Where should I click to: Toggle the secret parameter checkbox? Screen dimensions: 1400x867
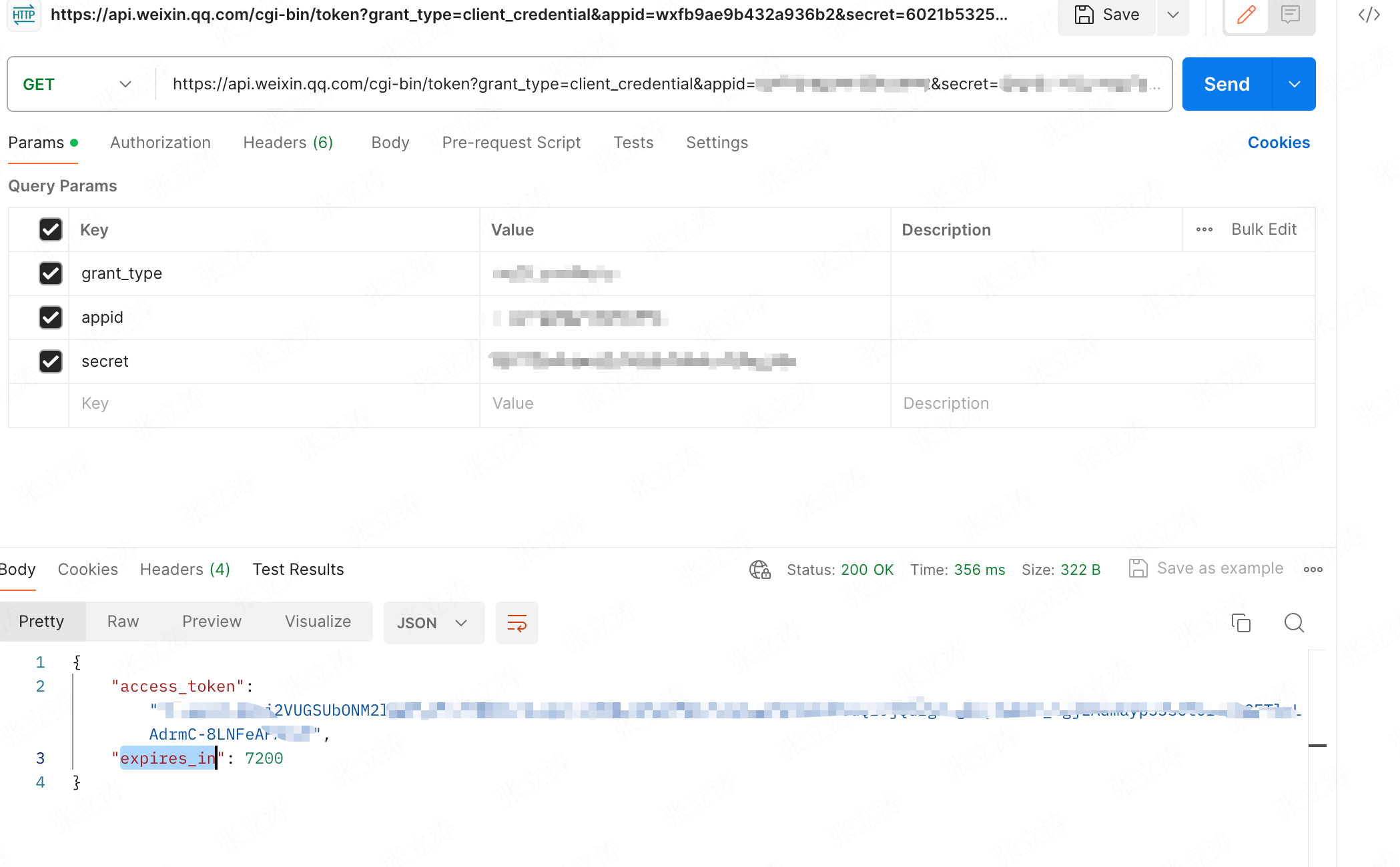click(51, 361)
